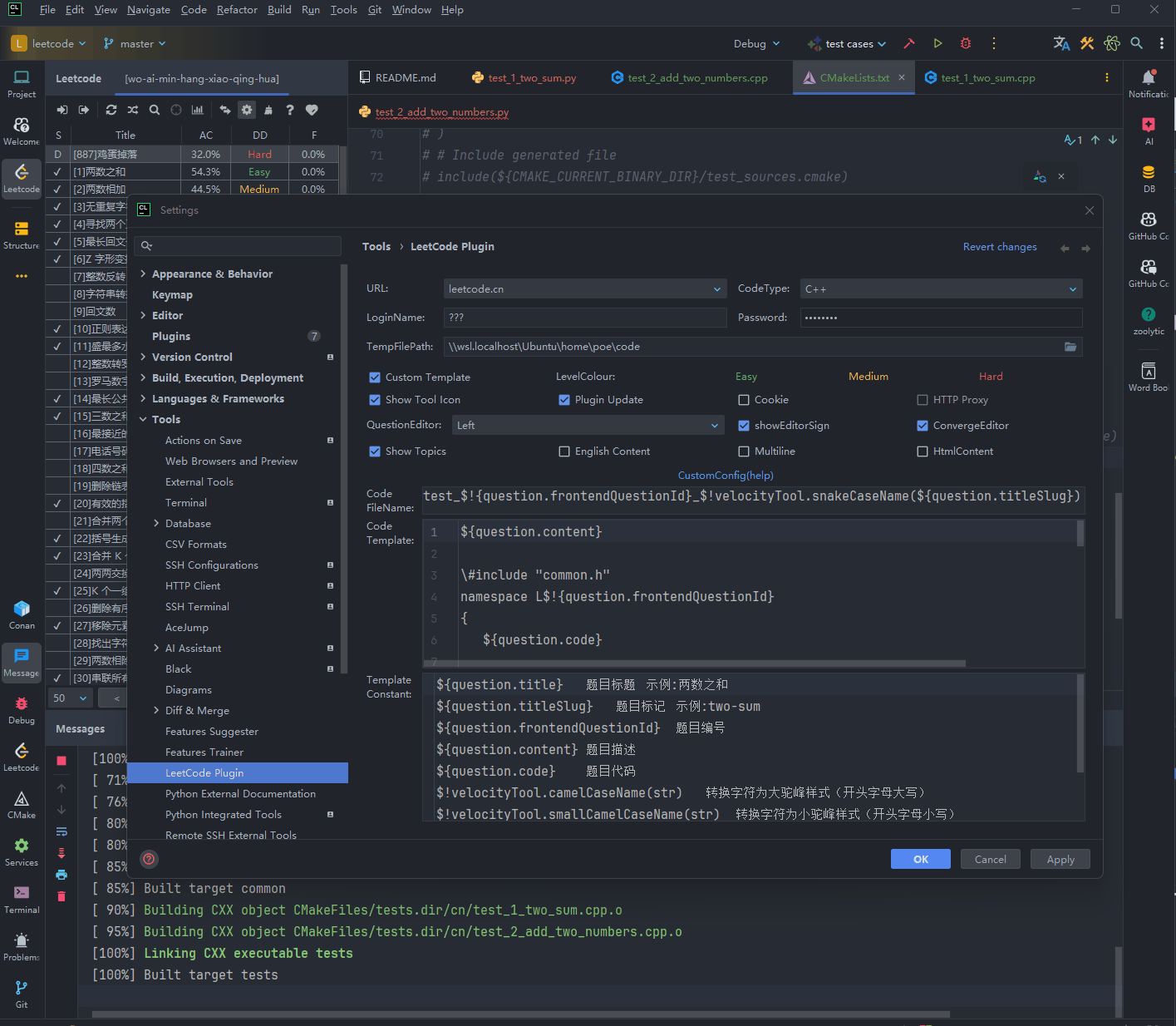Viewport: 1176px width, 1026px height.
Task: Click the Build hammer icon
Action: click(x=909, y=43)
